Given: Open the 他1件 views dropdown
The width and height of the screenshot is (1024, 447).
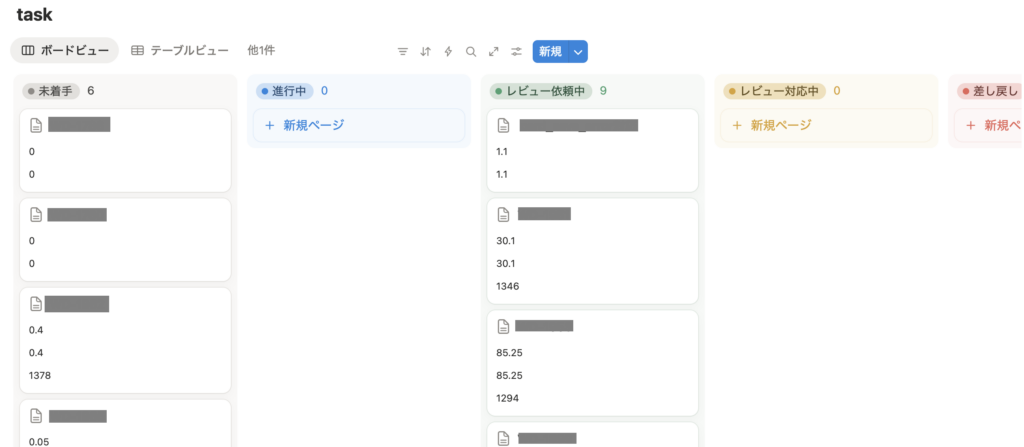Looking at the screenshot, I should (x=261, y=50).
